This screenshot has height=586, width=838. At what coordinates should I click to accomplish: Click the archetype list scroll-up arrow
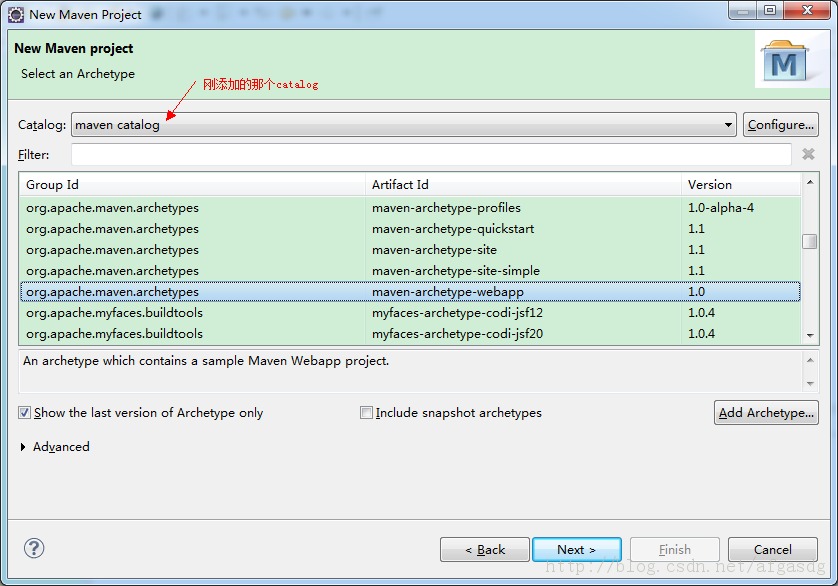click(x=810, y=182)
